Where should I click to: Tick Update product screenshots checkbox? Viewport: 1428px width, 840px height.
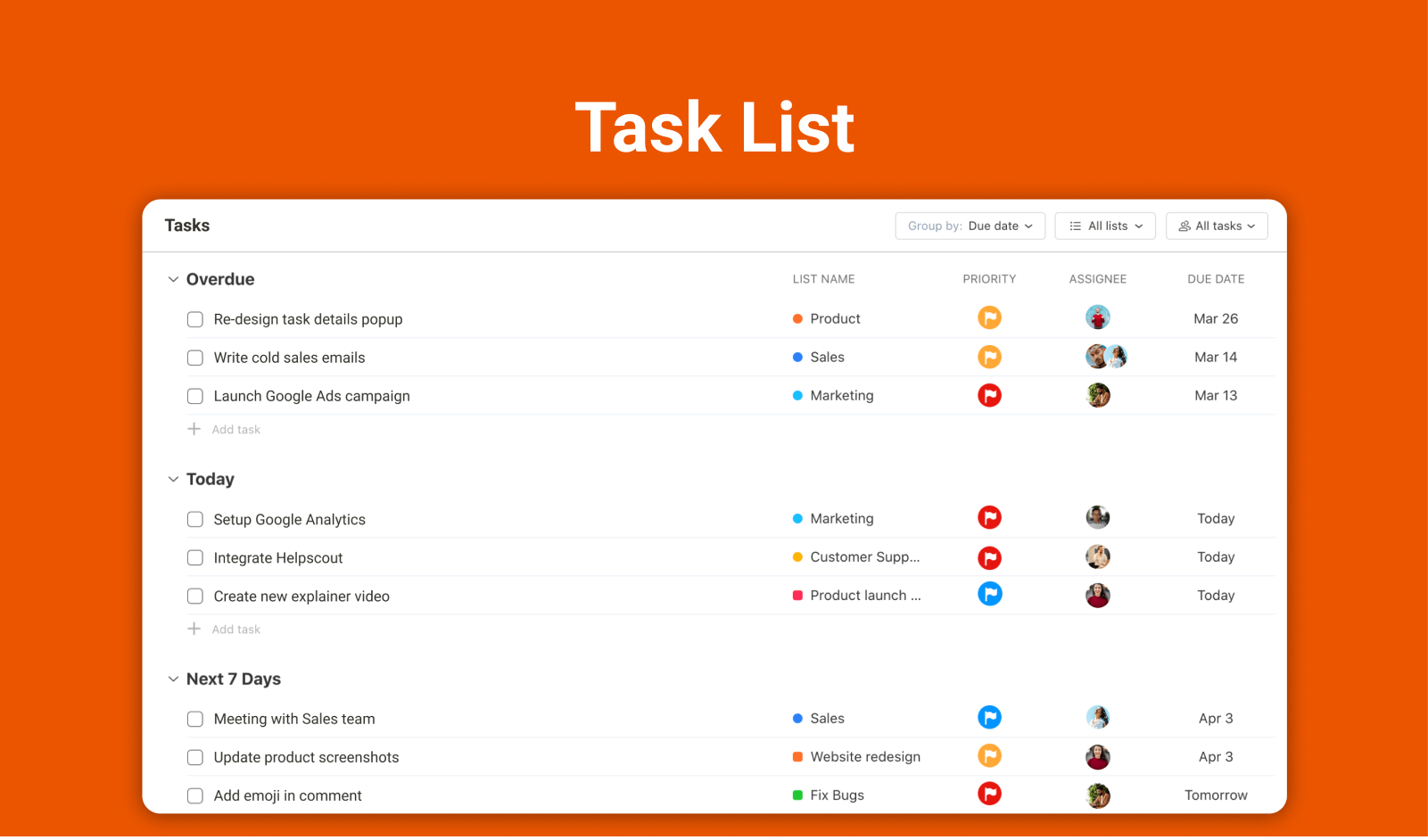point(195,757)
